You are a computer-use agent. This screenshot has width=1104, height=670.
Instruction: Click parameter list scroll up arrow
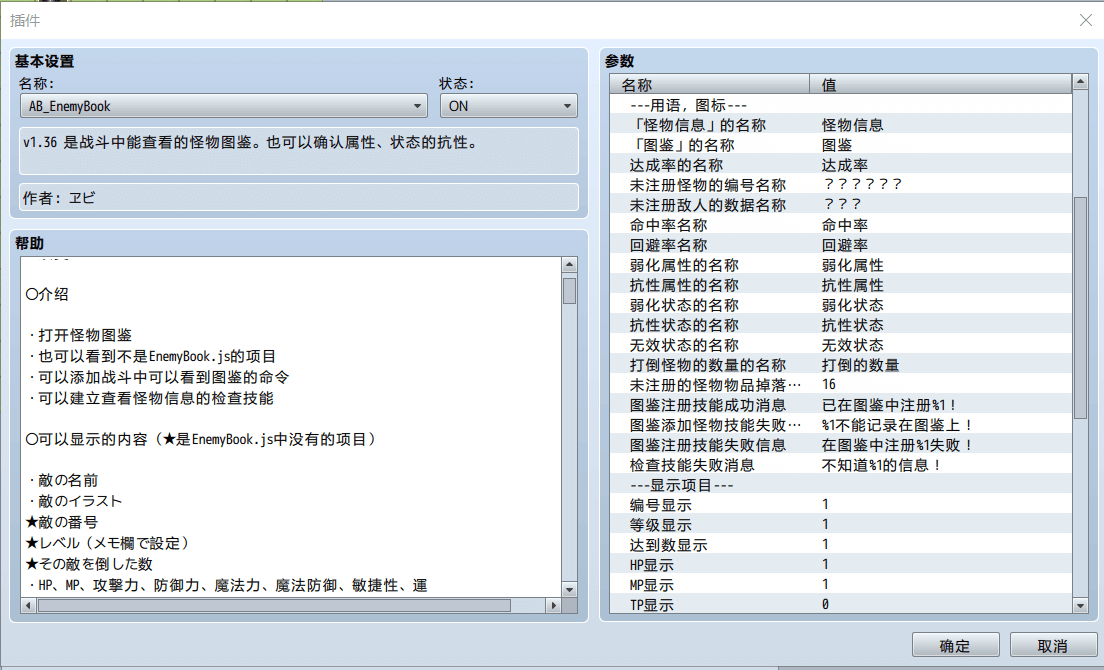click(x=1080, y=82)
